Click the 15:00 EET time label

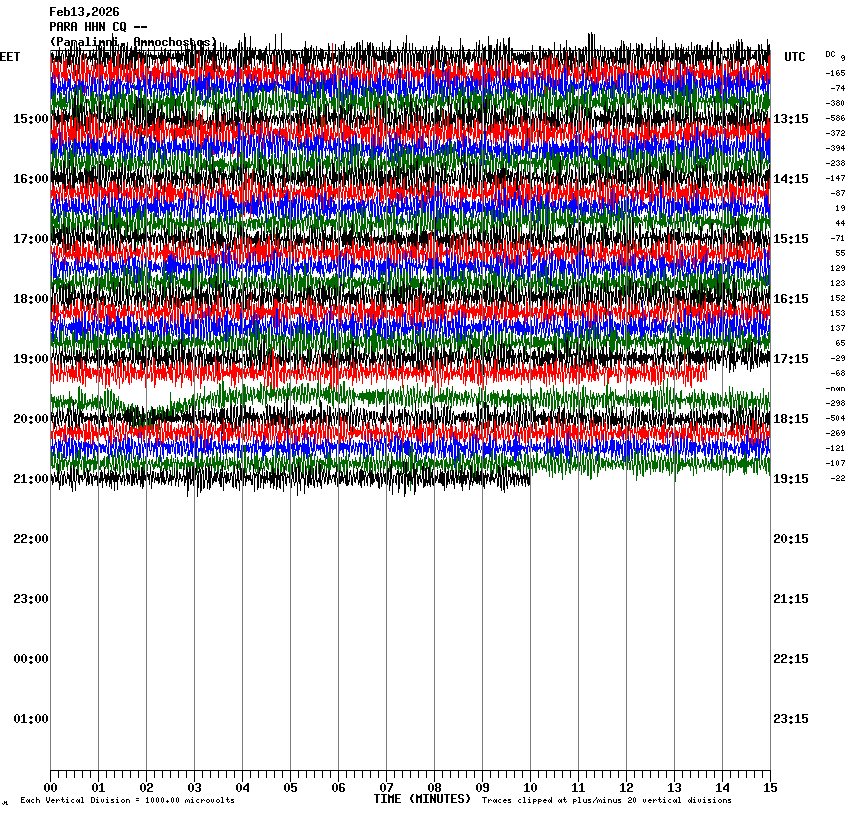pos(30,119)
